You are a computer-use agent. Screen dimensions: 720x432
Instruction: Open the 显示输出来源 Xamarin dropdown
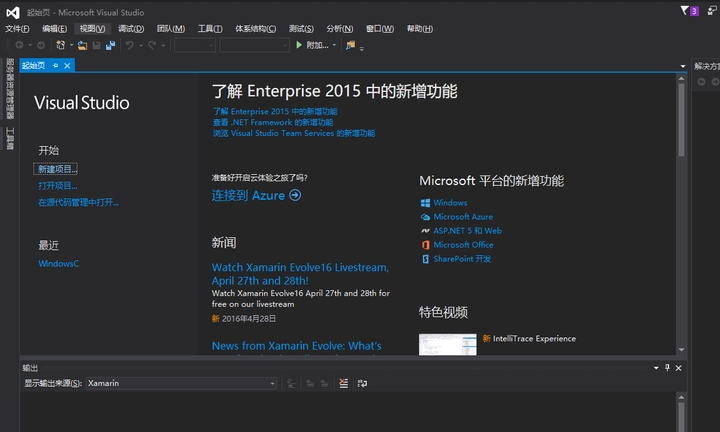coord(181,383)
